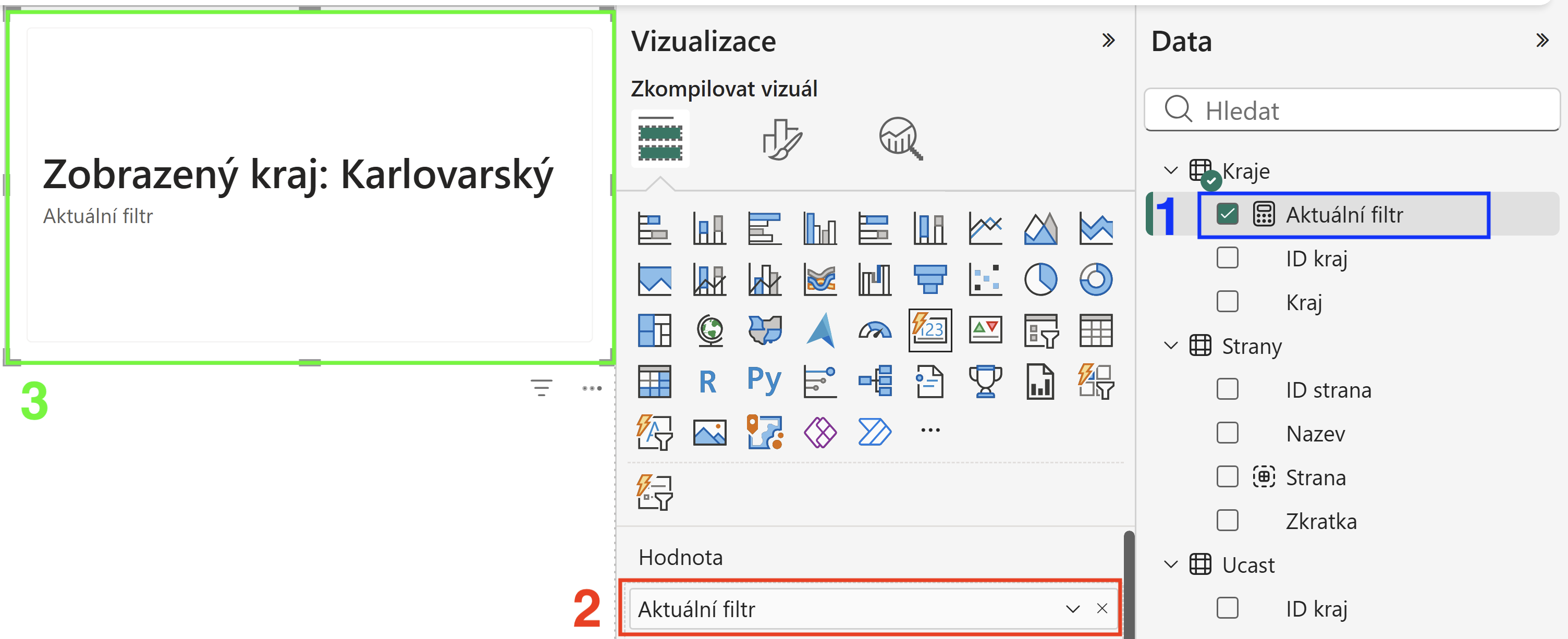Select the donut chart visual icon
This screenshot has height=639, width=1568.
click(x=1096, y=280)
